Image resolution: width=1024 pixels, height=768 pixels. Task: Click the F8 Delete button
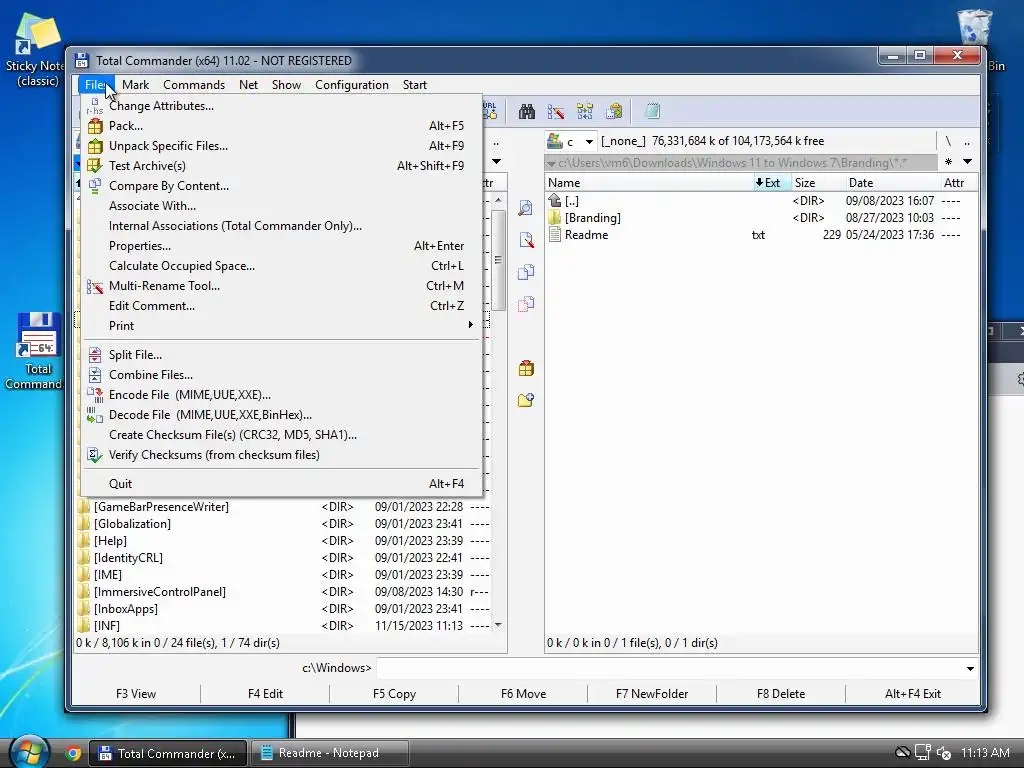click(x=781, y=694)
